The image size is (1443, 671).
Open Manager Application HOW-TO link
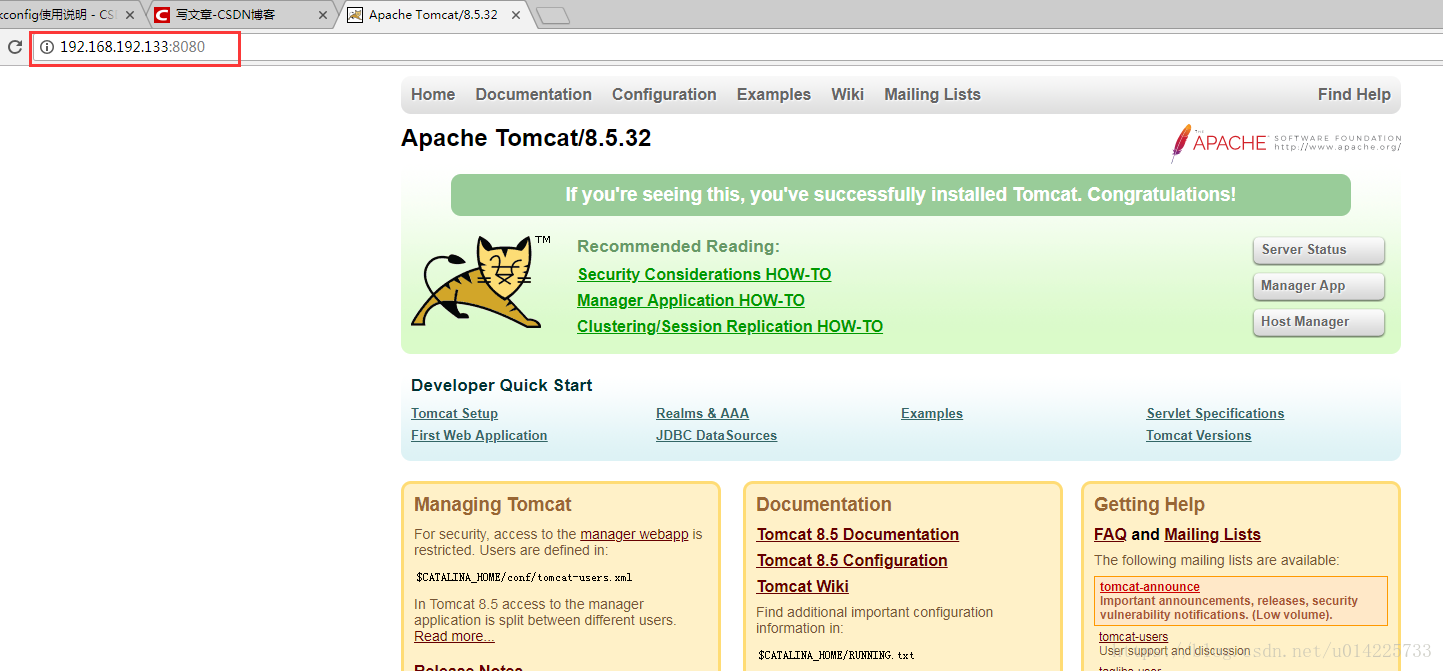tap(691, 300)
